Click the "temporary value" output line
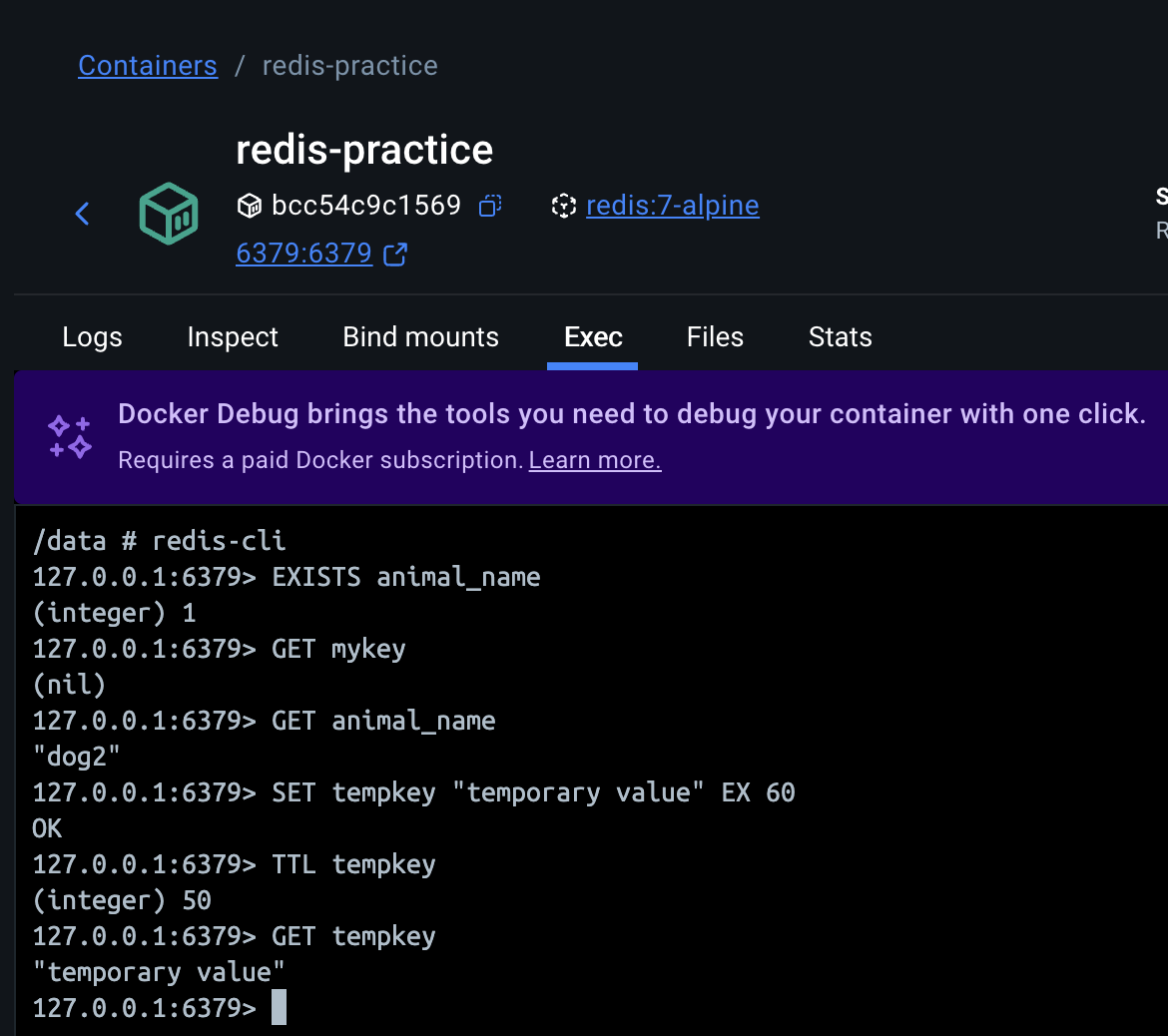Screen dimensions: 1168x1036 (159, 972)
